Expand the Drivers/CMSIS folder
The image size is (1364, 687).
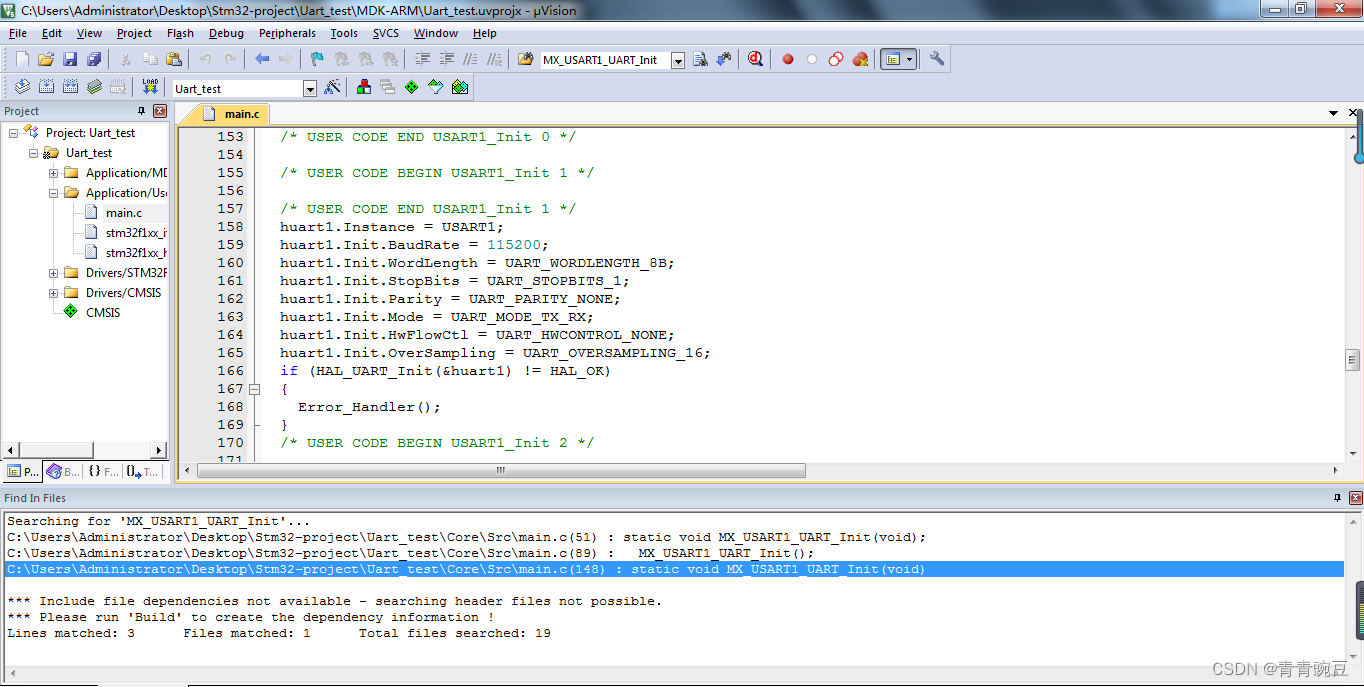coord(53,293)
